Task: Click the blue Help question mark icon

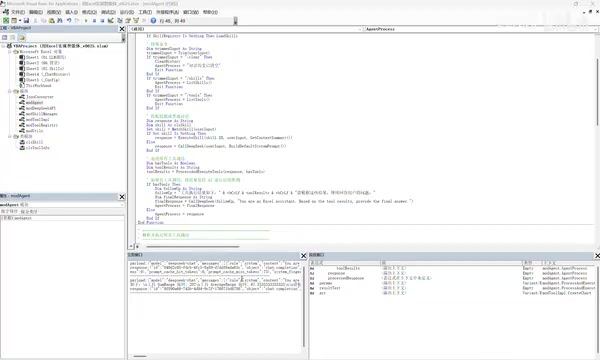Action: (153, 21)
